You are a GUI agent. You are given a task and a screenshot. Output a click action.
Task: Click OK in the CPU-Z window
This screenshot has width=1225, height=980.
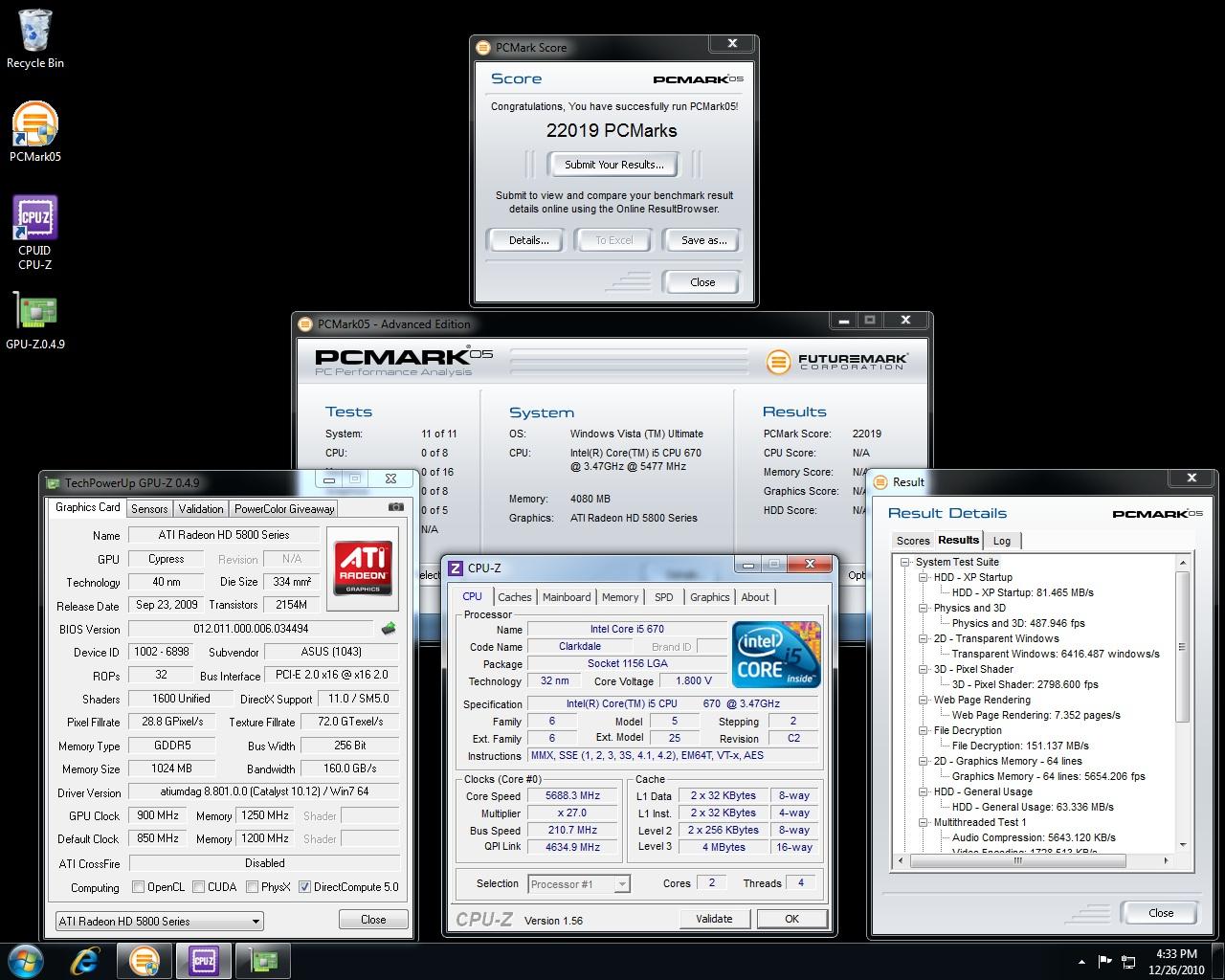(791, 919)
